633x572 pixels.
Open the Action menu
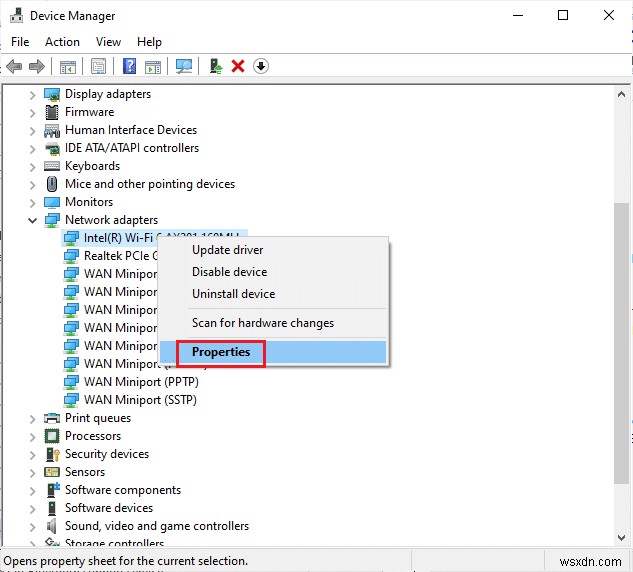62,42
